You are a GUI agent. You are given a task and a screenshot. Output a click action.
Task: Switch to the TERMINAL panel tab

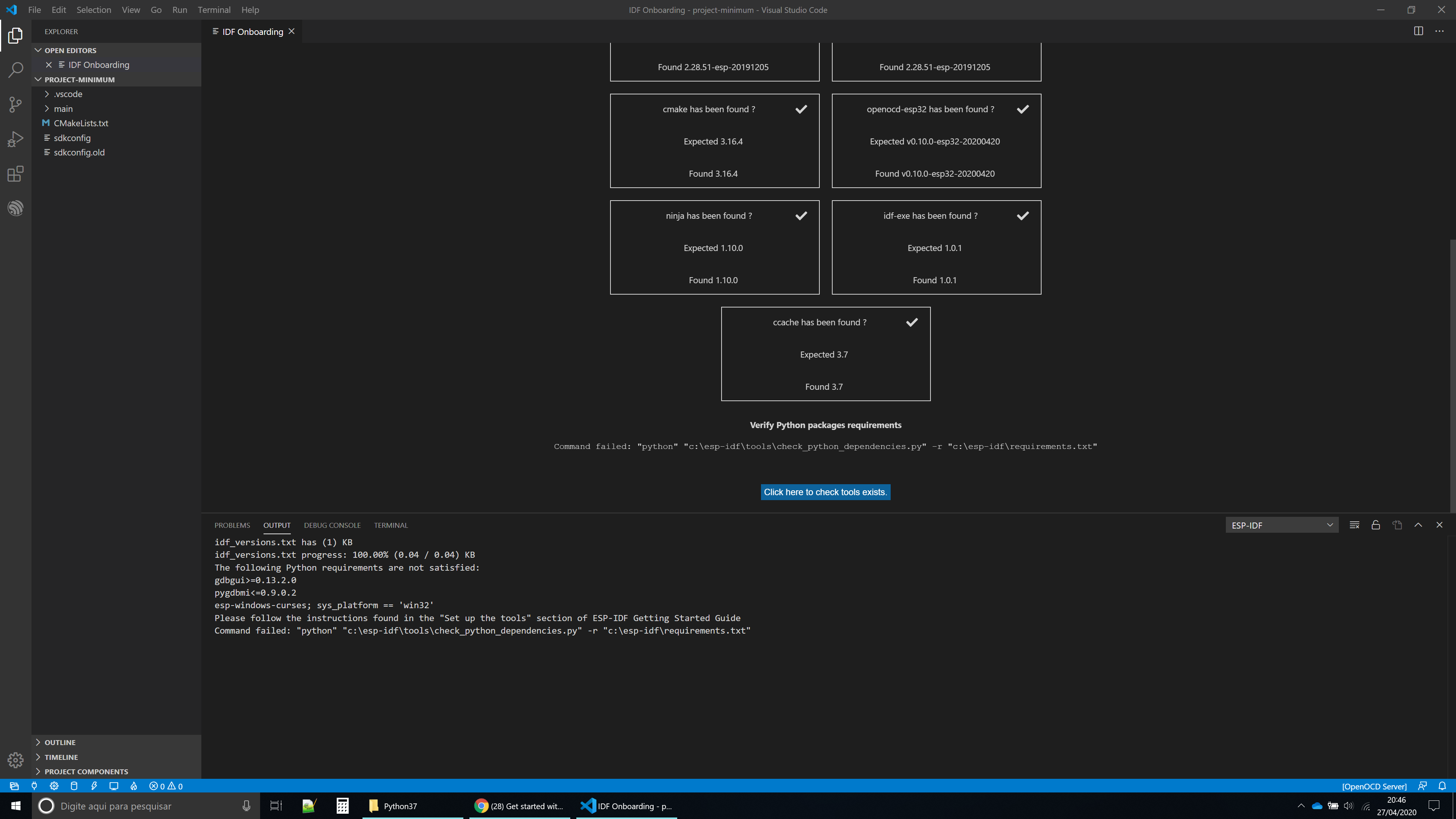click(391, 525)
